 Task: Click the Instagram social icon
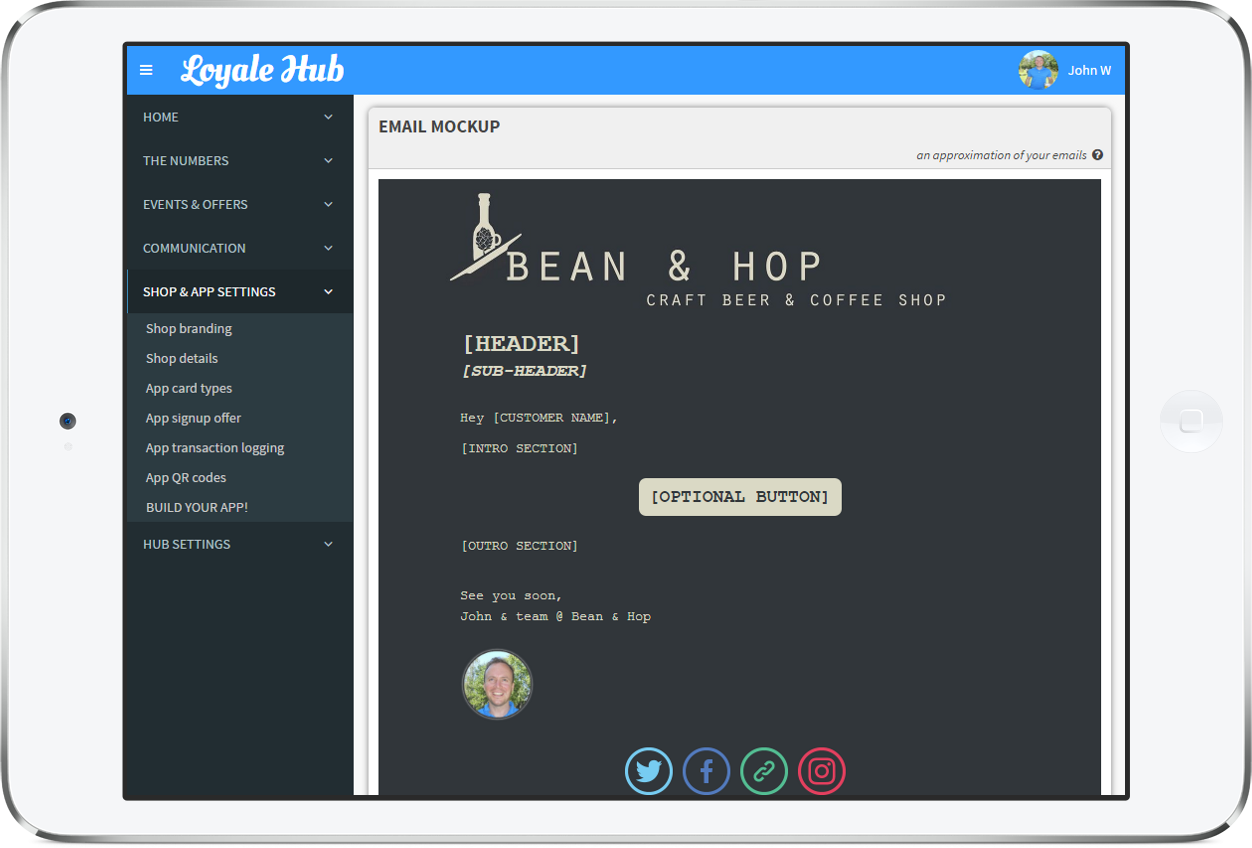[822, 771]
